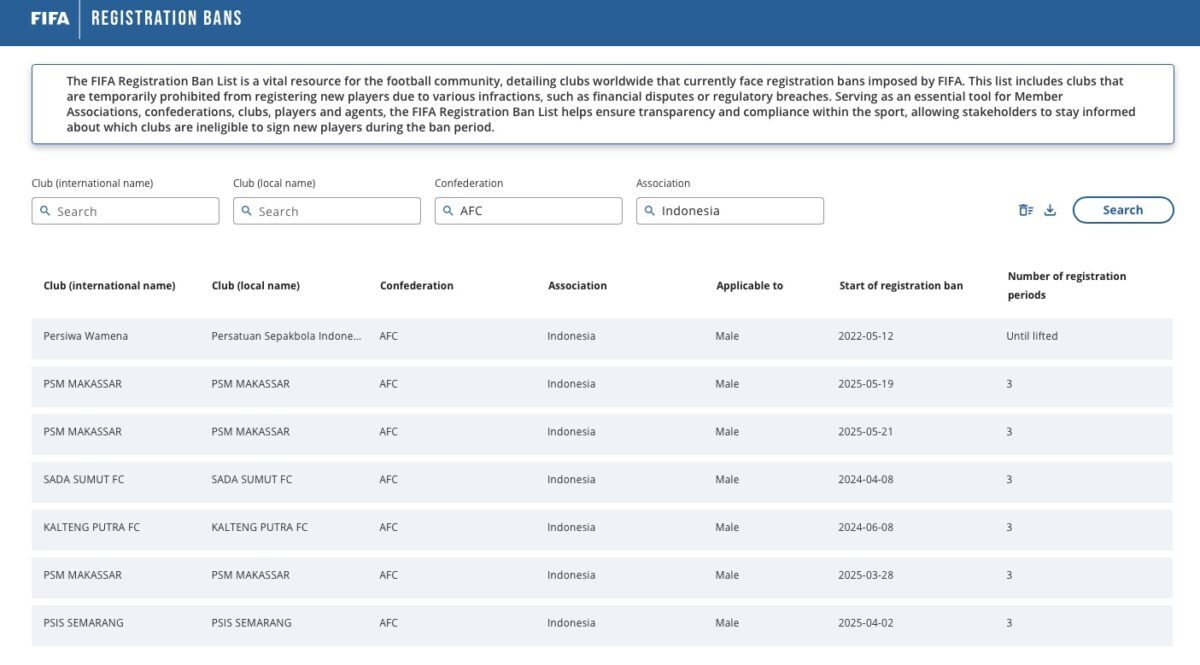
Task: Click magnifier icon in Association field
Action: click(x=649, y=211)
